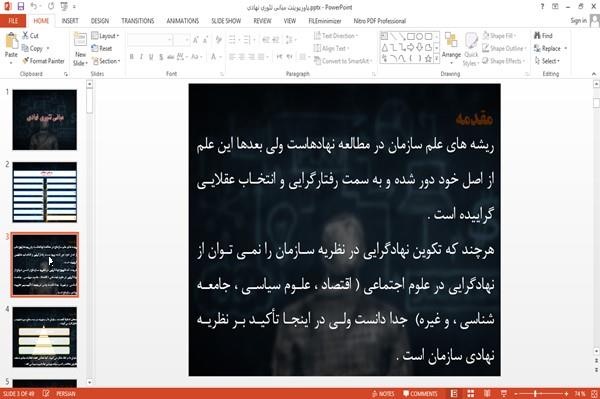Toggle text Shadow button

(161, 57)
